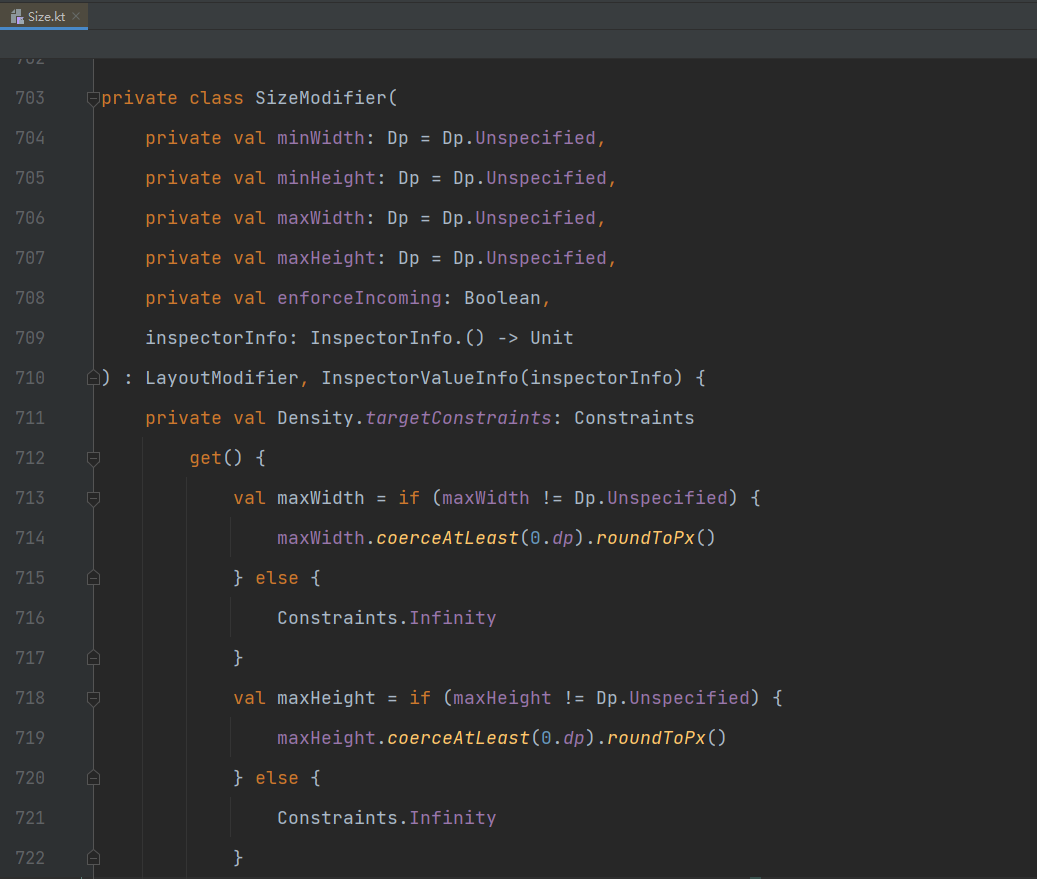Collapse the SizeModifier class via its fold arrow

(93, 98)
